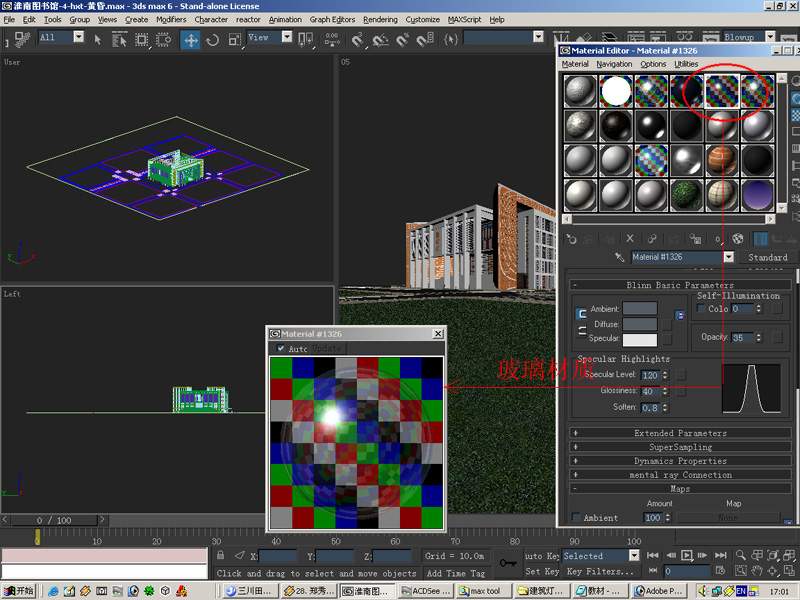Click Specular color swatch

(640, 339)
